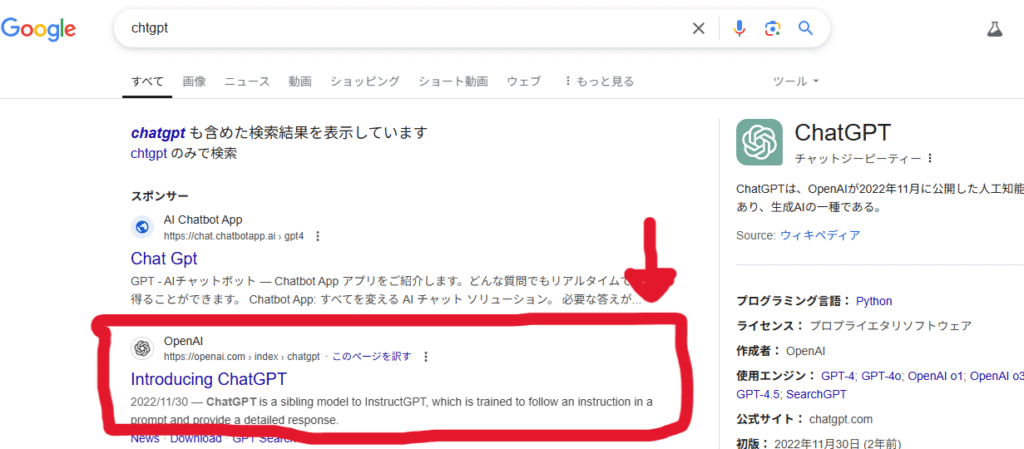Clear the search box with X icon

click(699, 28)
